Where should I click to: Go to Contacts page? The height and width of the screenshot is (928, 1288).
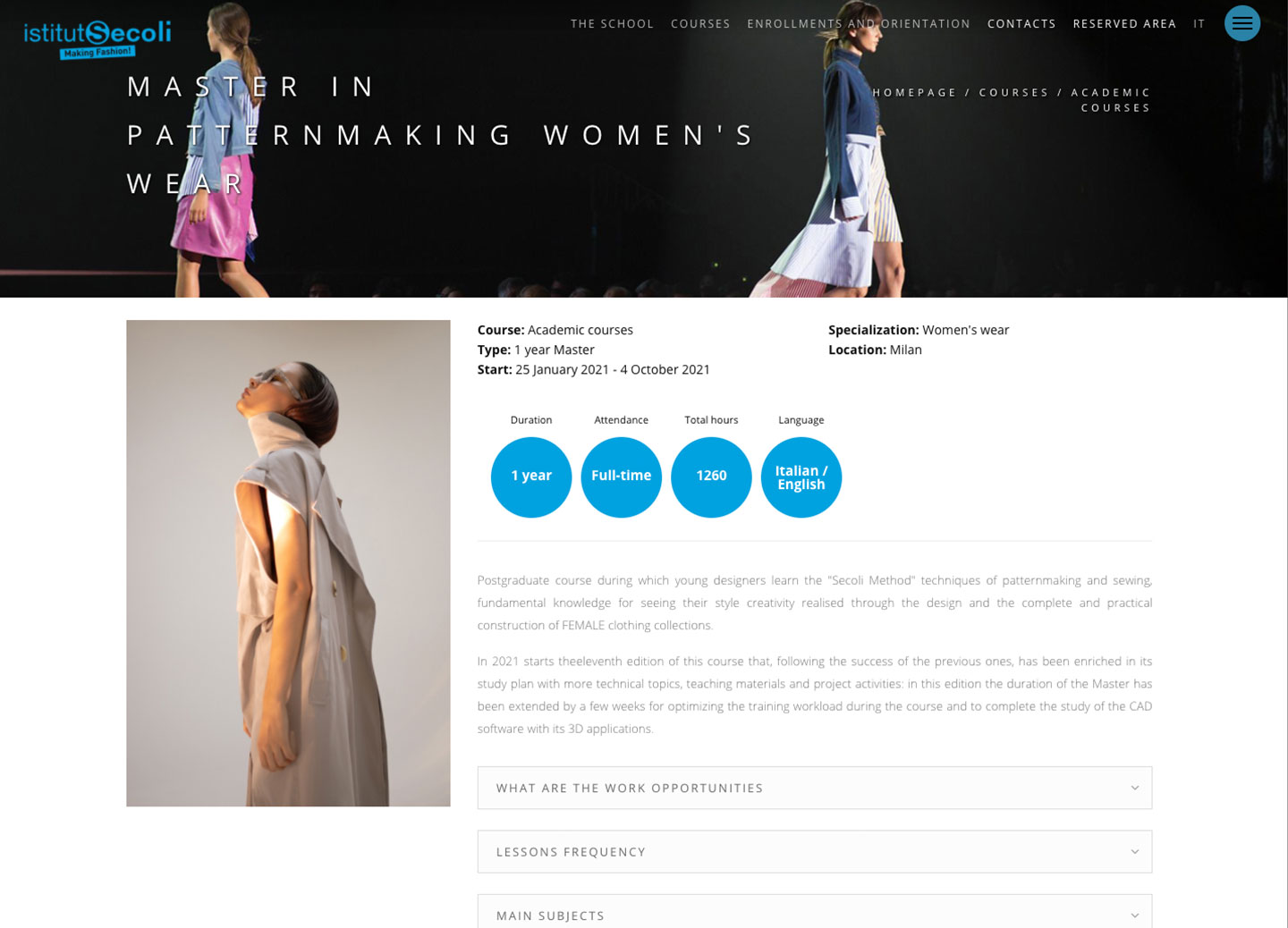pyautogui.click(x=1021, y=24)
